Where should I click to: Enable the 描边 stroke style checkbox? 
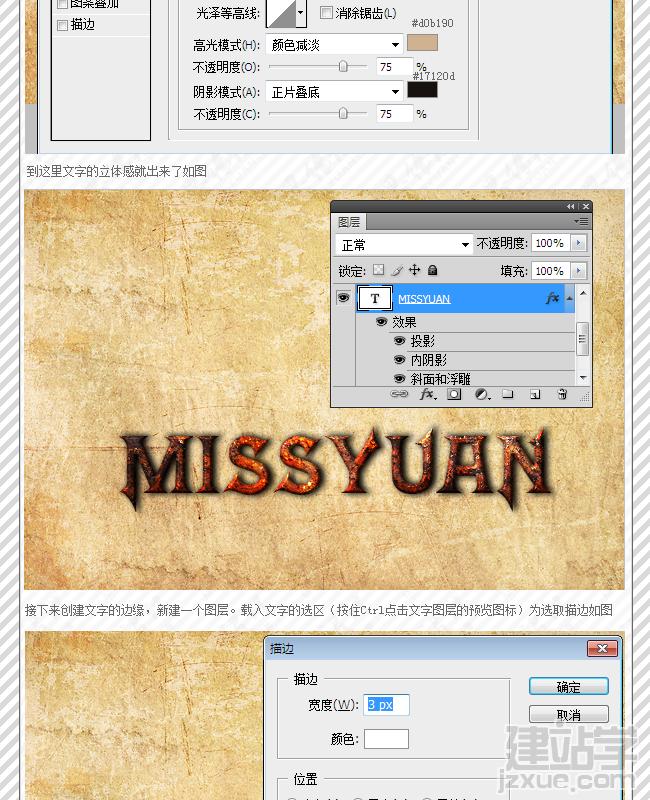click(63, 25)
